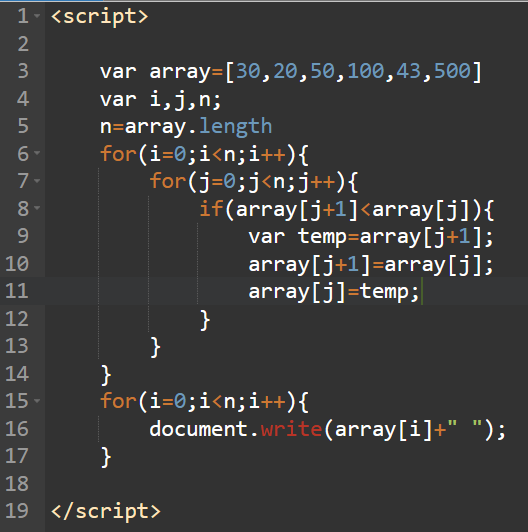Click the var i,j,n declaration line
The width and height of the screenshot is (528, 532).
click(161, 99)
